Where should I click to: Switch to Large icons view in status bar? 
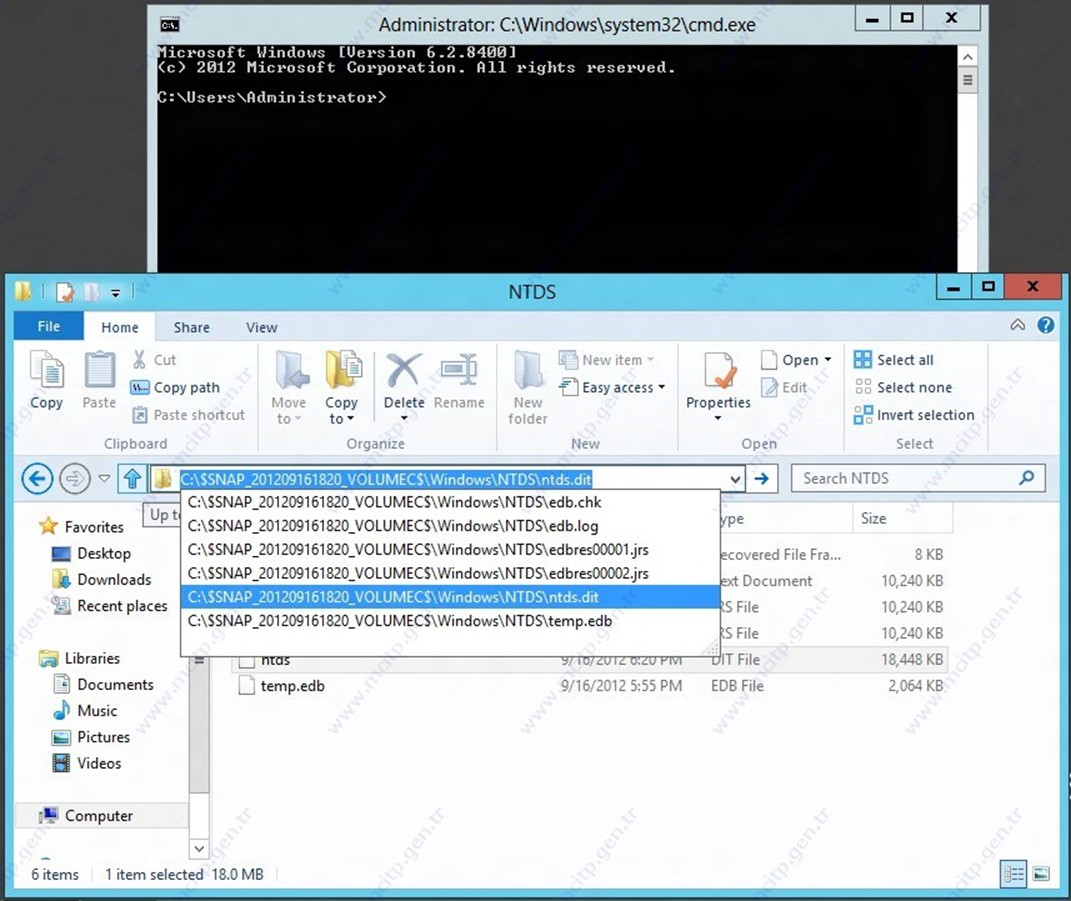(x=1042, y=874)
